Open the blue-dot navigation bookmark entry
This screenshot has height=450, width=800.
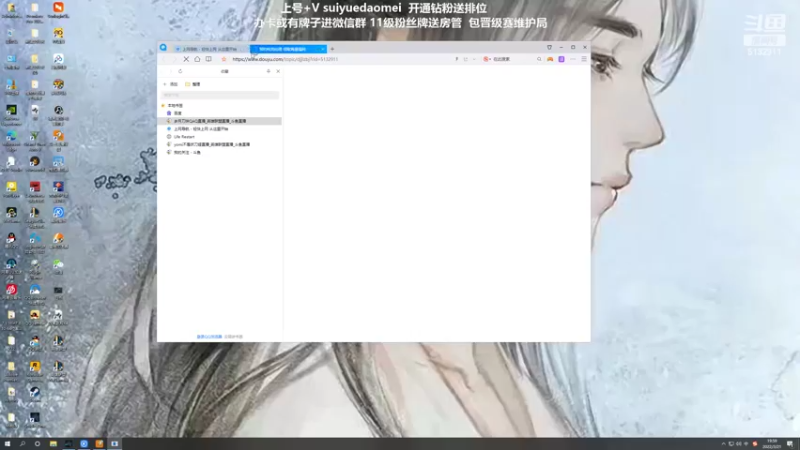coord(198,129)
